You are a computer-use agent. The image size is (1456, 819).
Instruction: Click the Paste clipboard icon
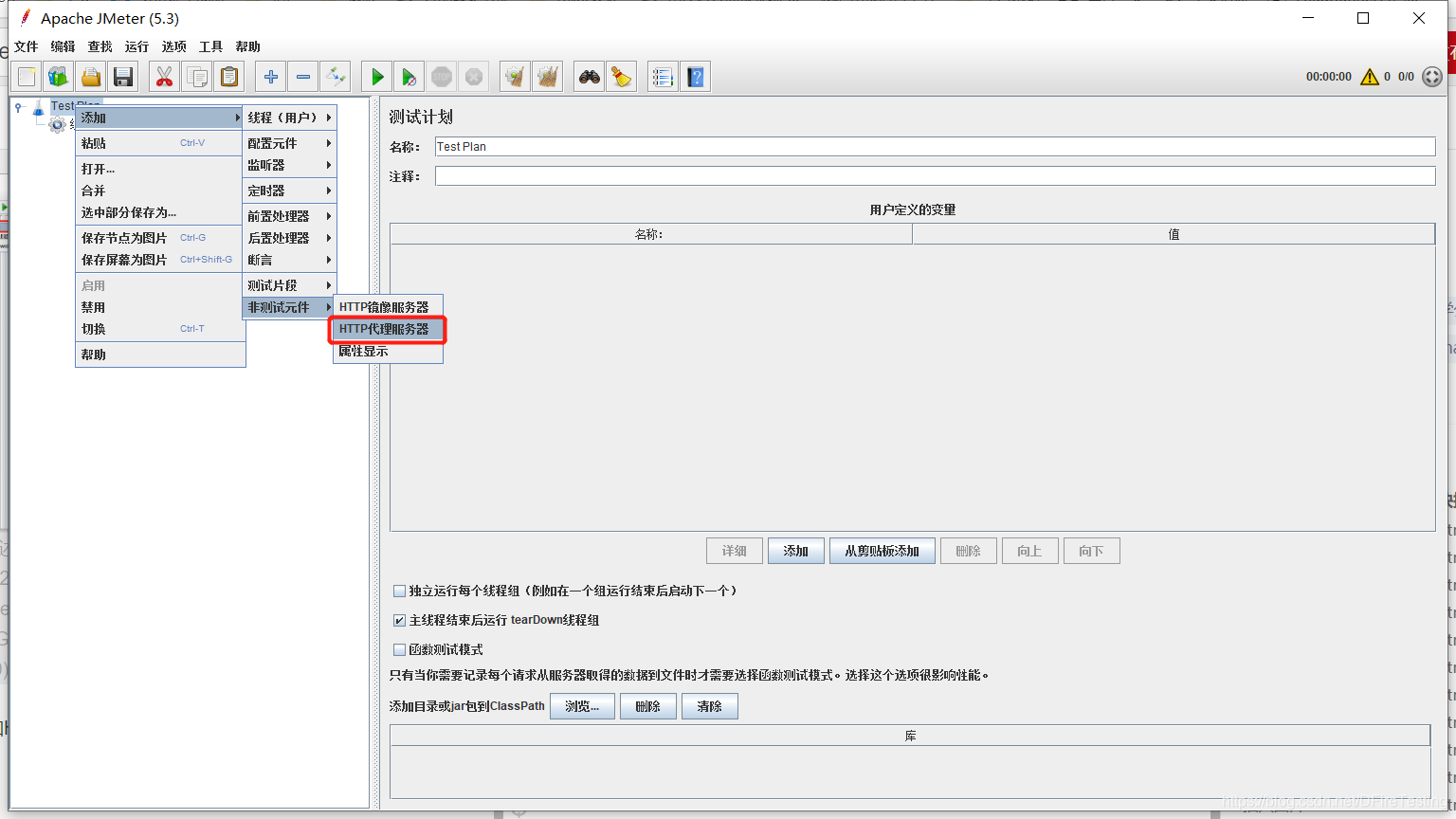click(229, 77)
